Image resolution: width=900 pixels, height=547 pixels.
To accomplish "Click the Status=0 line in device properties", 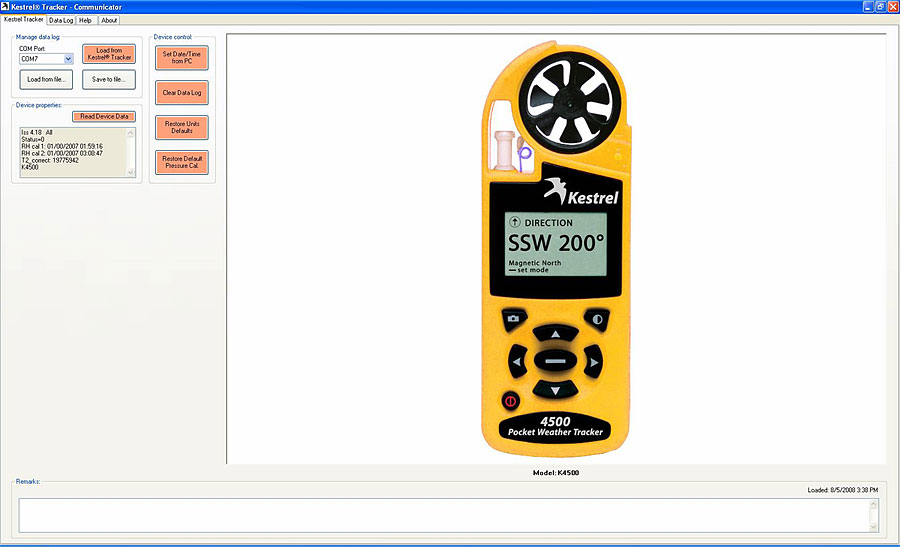I will [x=33, y=139].
